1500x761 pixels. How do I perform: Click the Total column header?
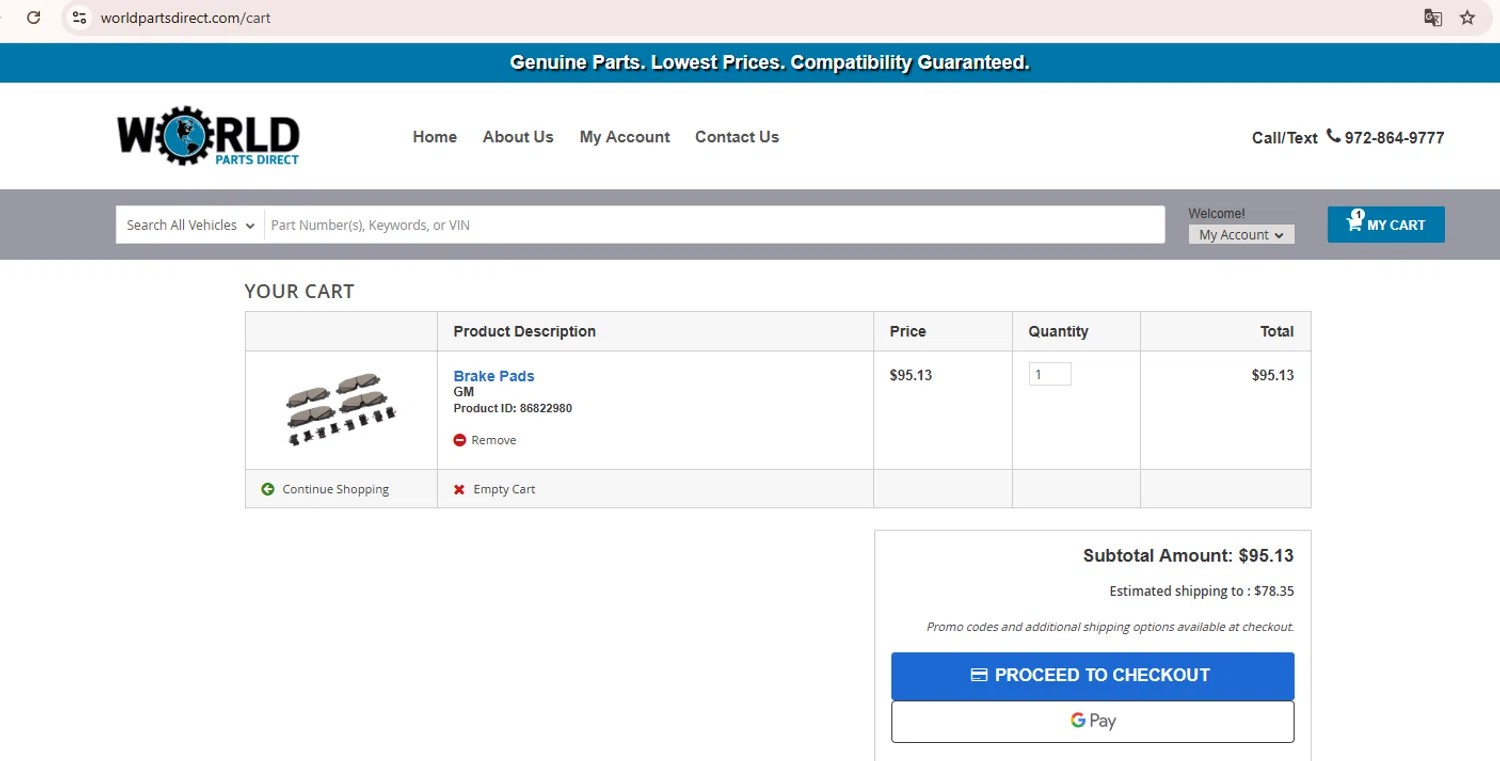(1277, 331)
